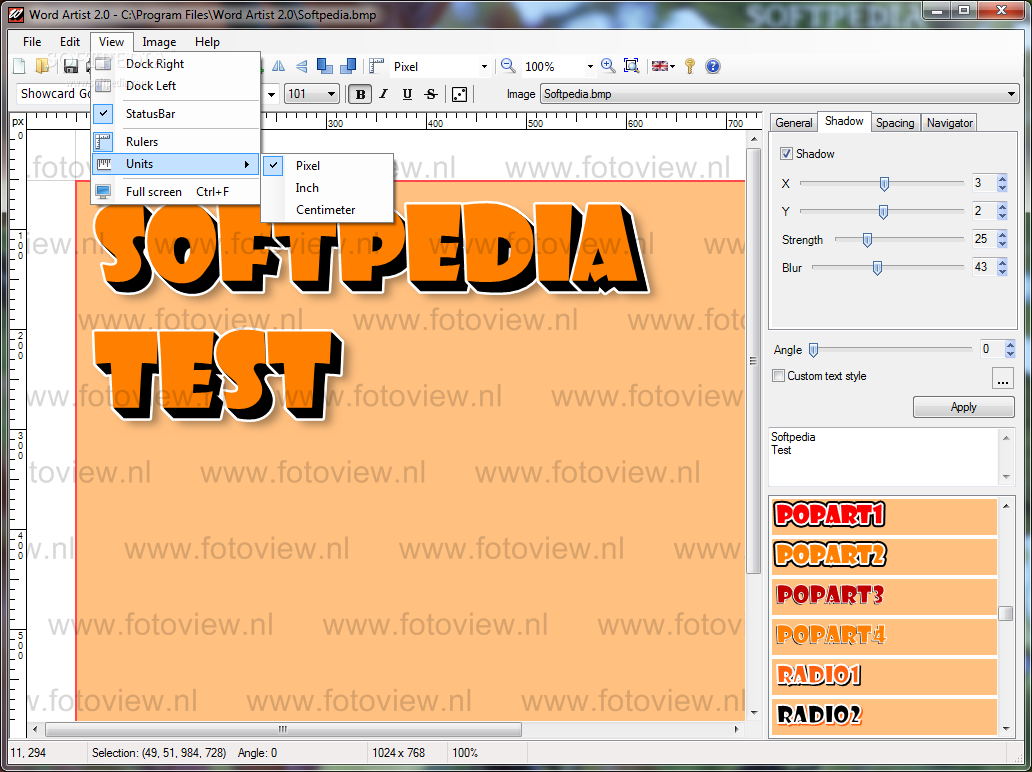Click the fit to window zoom icon
The width and height of the screenshot is (1032, 772).
click(x=631, y=66)
